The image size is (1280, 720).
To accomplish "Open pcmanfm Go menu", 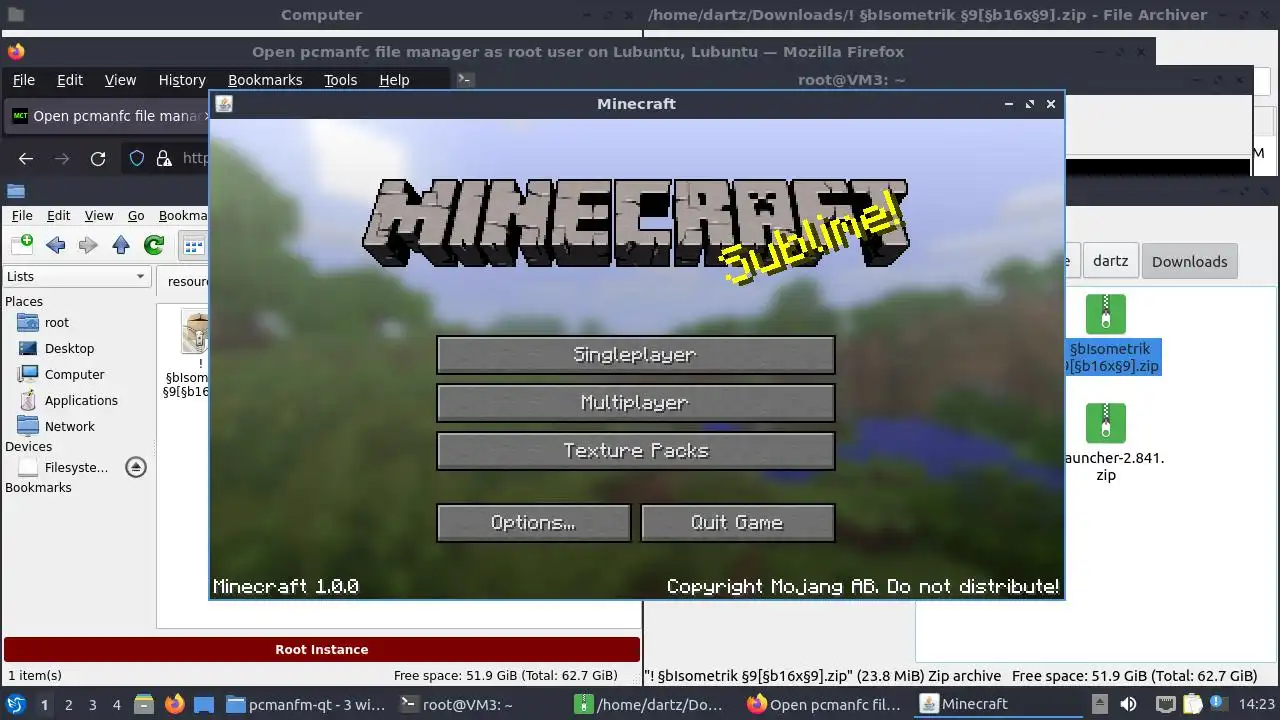I will [x=136, y=216].
